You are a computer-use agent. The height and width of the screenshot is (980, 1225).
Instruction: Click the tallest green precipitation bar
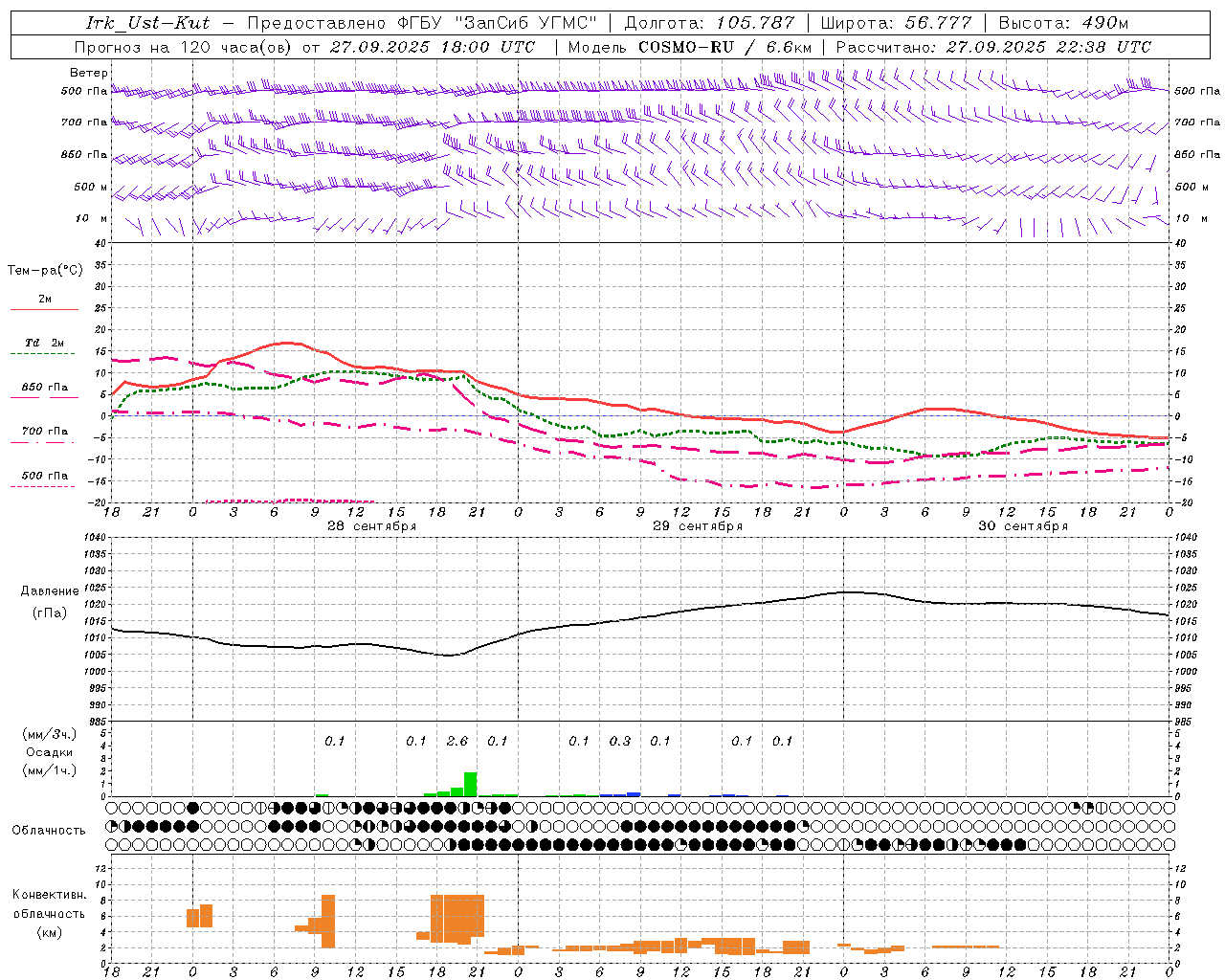click(x=470, y=784)
